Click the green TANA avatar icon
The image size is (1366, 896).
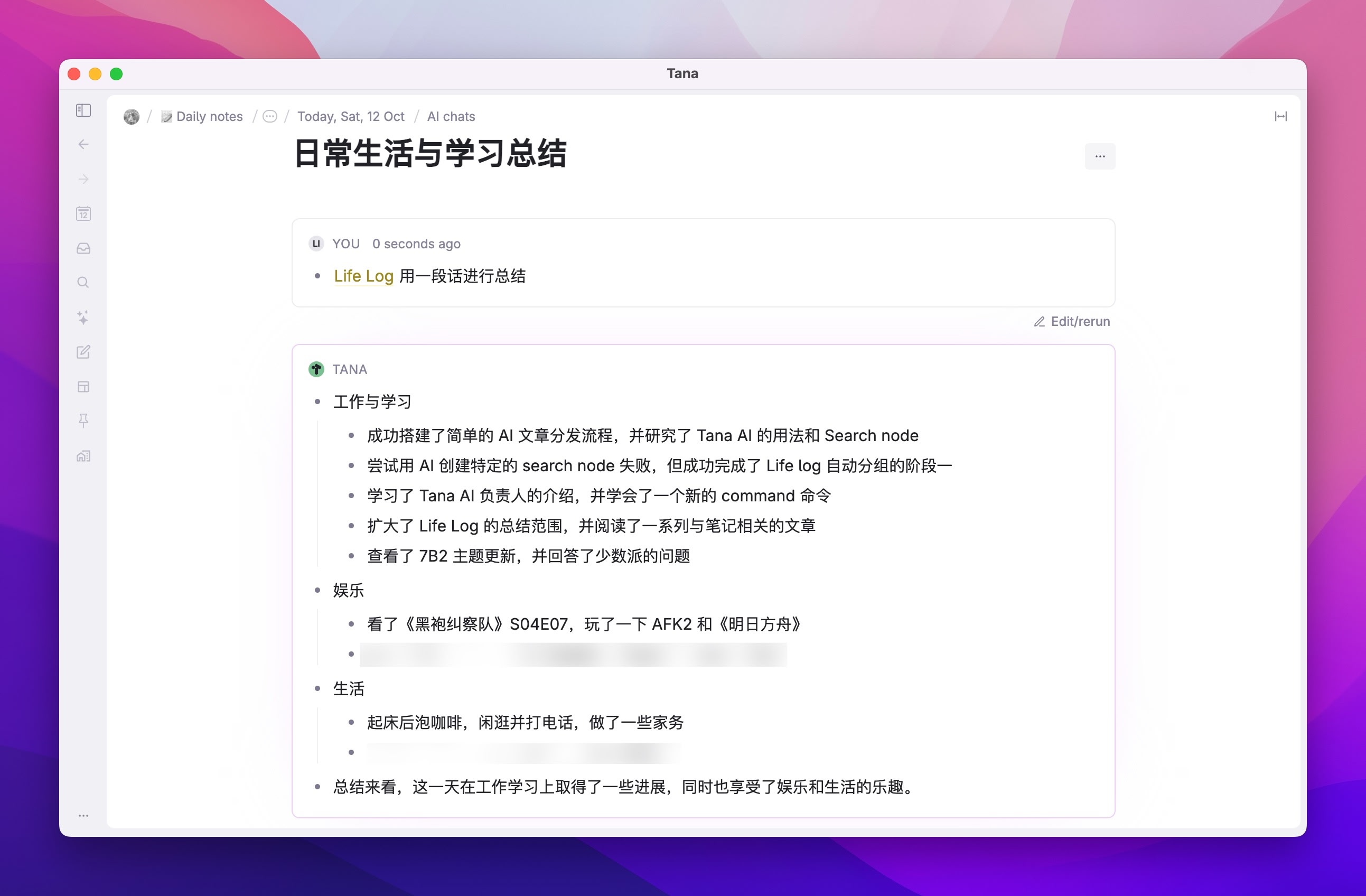(x=316, y=369)
